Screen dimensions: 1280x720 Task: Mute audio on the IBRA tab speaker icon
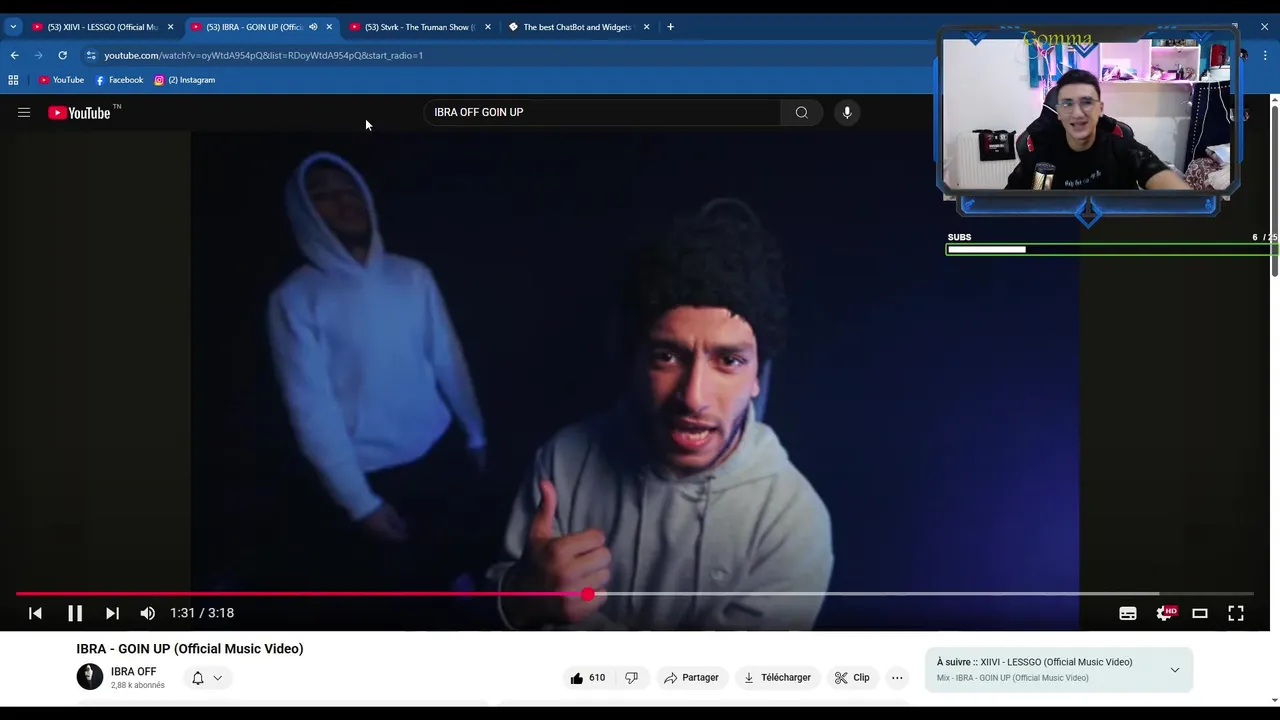(x=313, y=27)
